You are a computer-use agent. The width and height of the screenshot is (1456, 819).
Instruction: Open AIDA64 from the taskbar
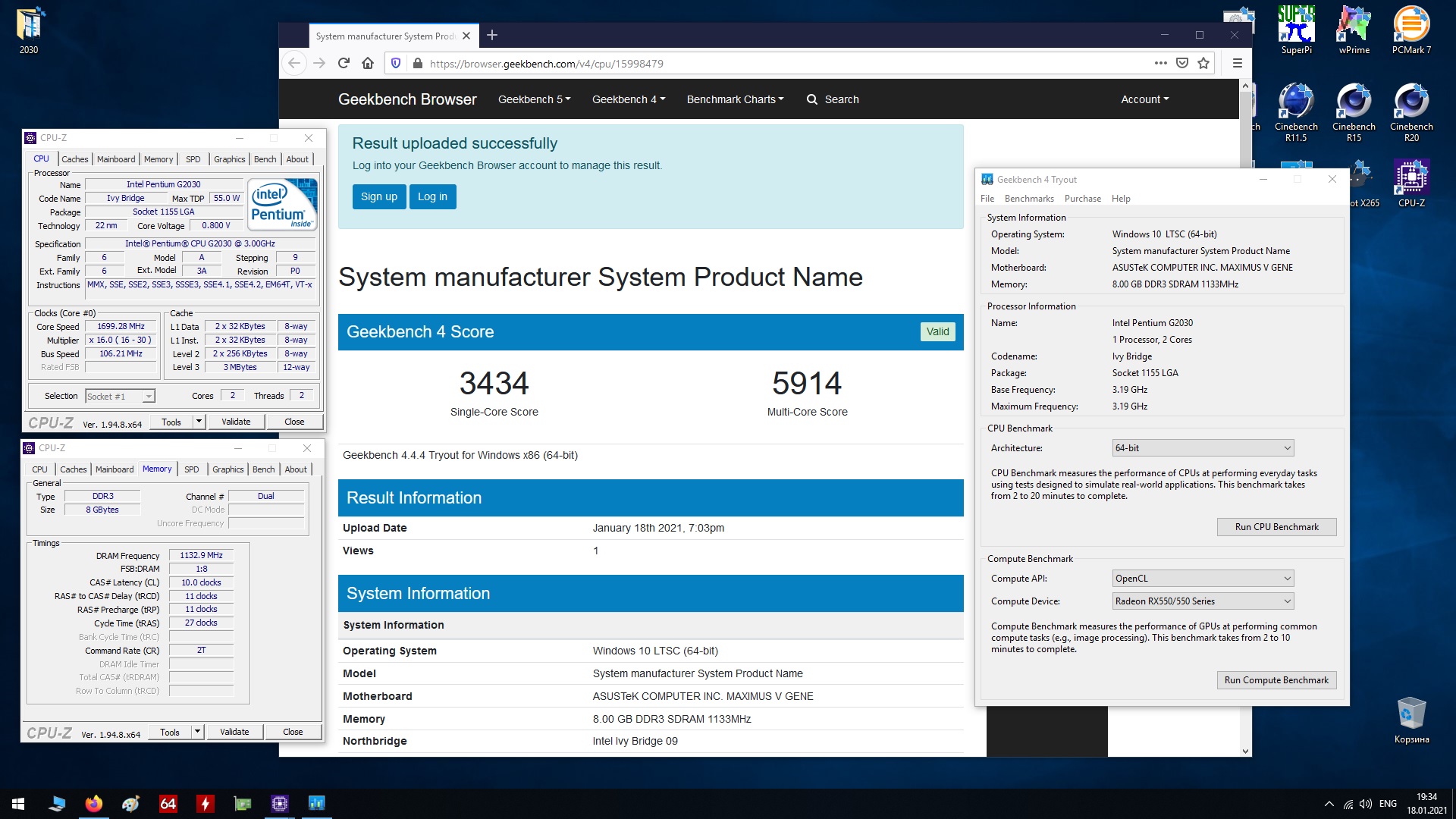click(x=168, y=804)
